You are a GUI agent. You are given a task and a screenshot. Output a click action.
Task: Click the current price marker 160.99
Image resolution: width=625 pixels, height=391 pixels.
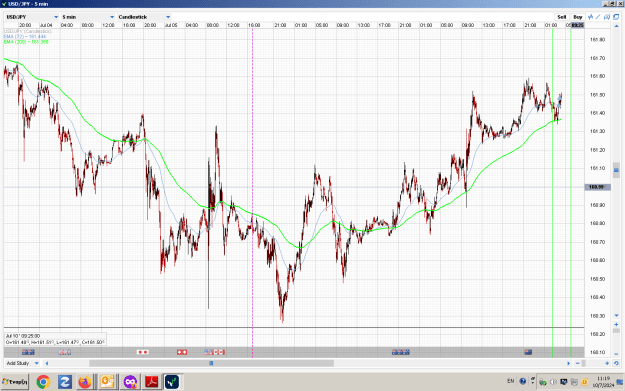(x=597, y=187)
